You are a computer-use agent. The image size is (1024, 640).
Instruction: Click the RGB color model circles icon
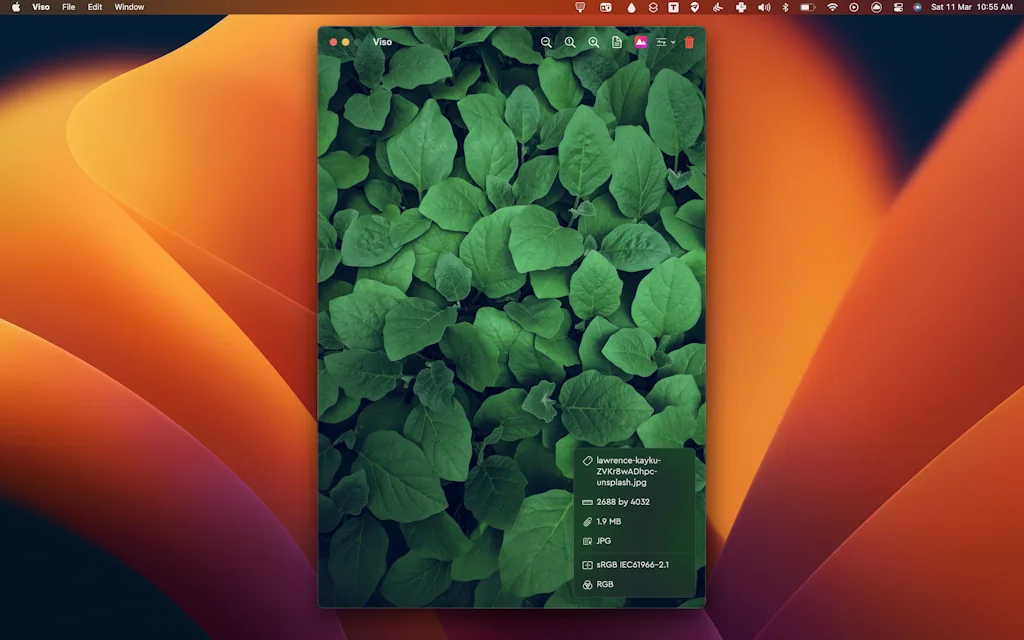588,585
